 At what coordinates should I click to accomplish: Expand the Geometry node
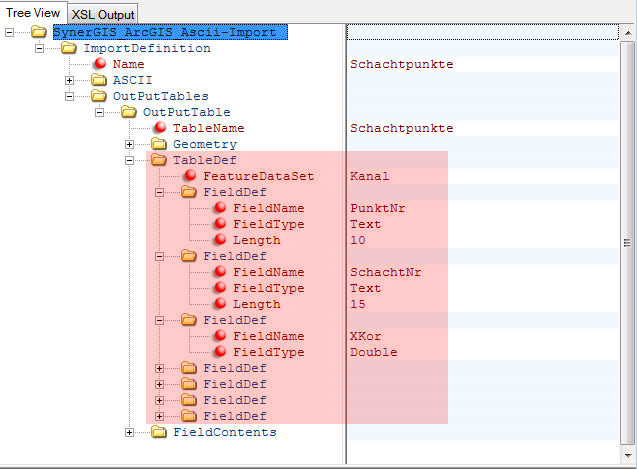[x=129, y=144]
